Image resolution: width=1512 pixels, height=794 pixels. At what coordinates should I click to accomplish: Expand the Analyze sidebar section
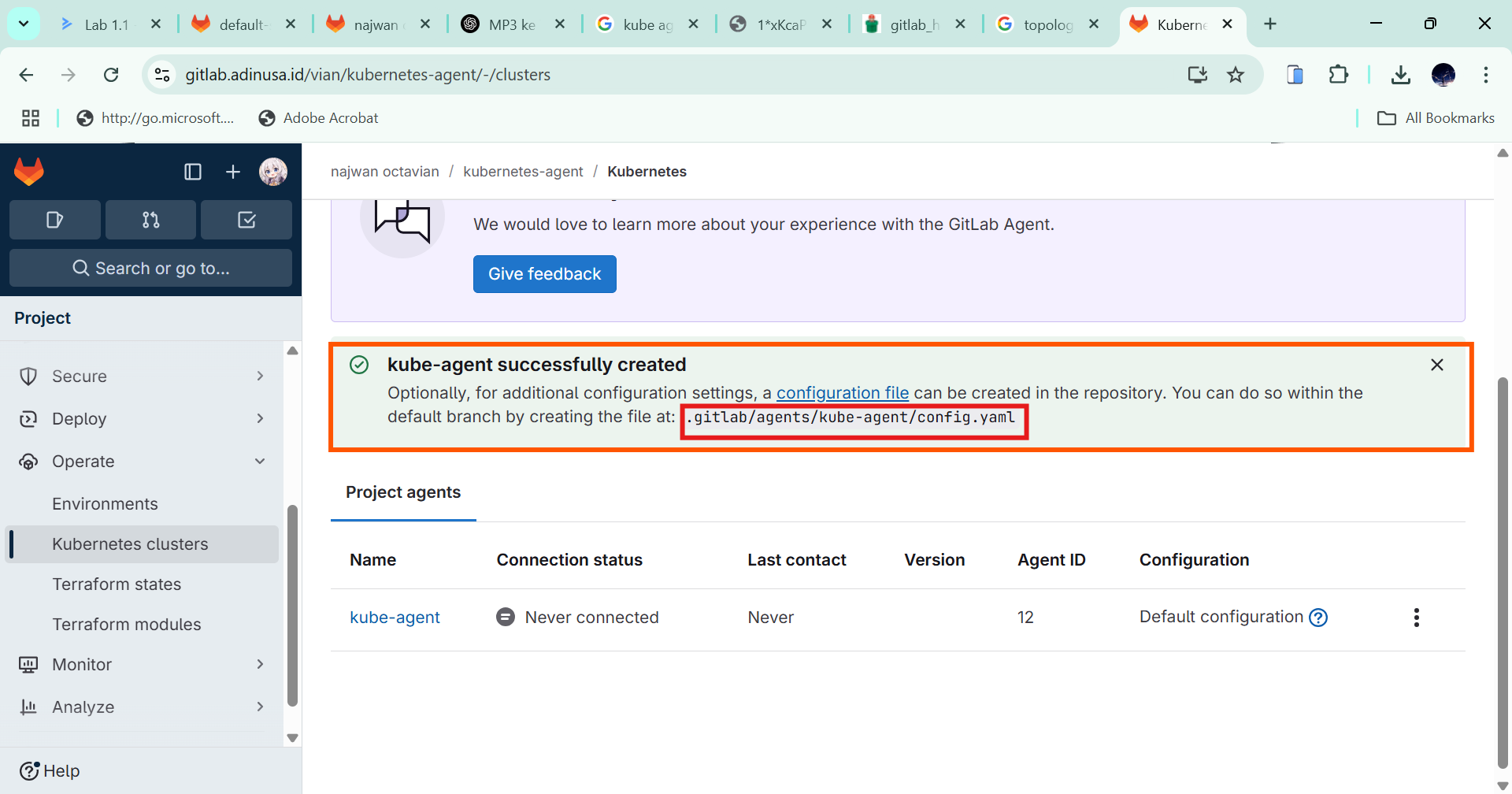[142, 707]
